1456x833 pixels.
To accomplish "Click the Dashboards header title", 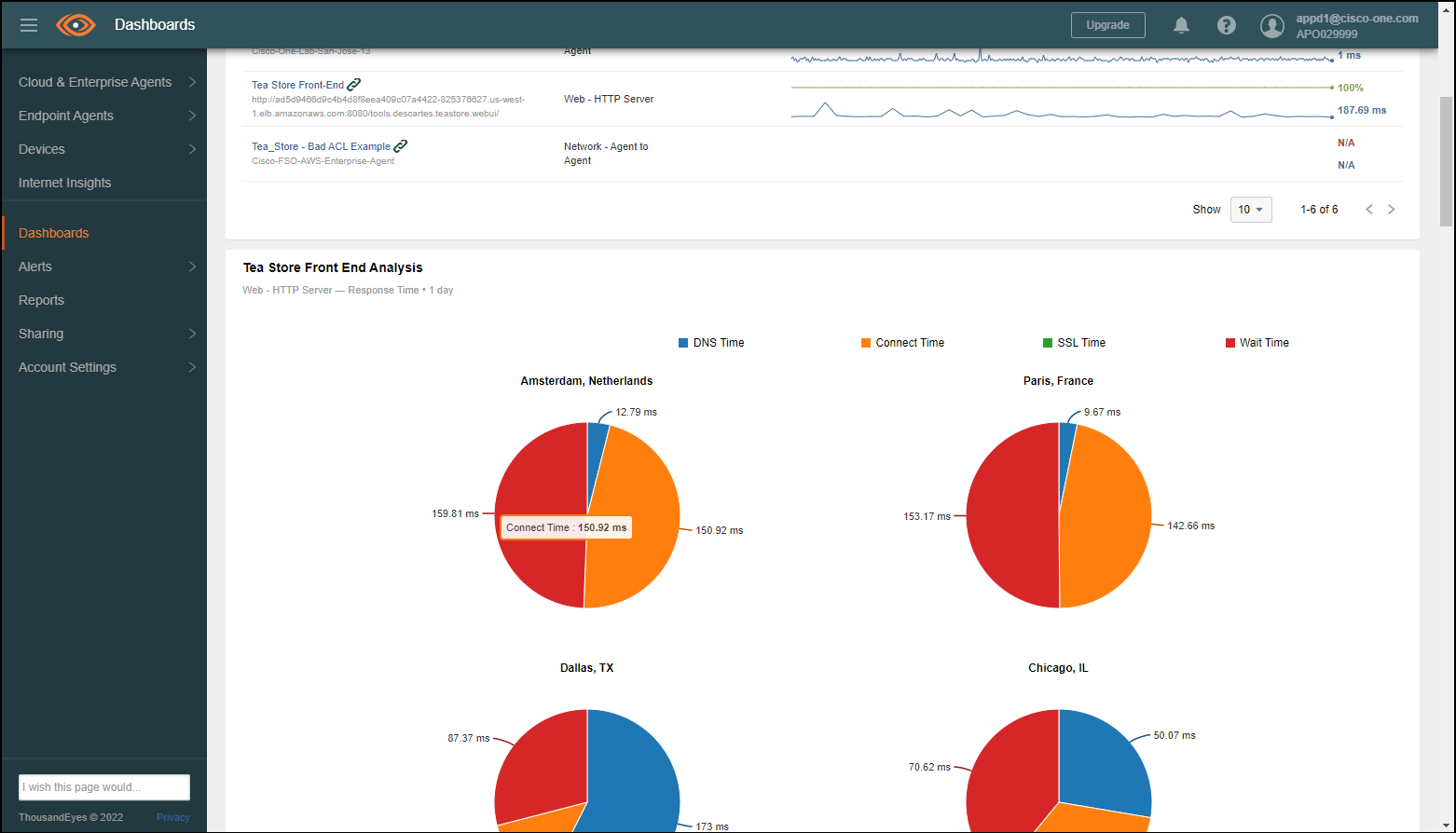I will pos(155,25).
